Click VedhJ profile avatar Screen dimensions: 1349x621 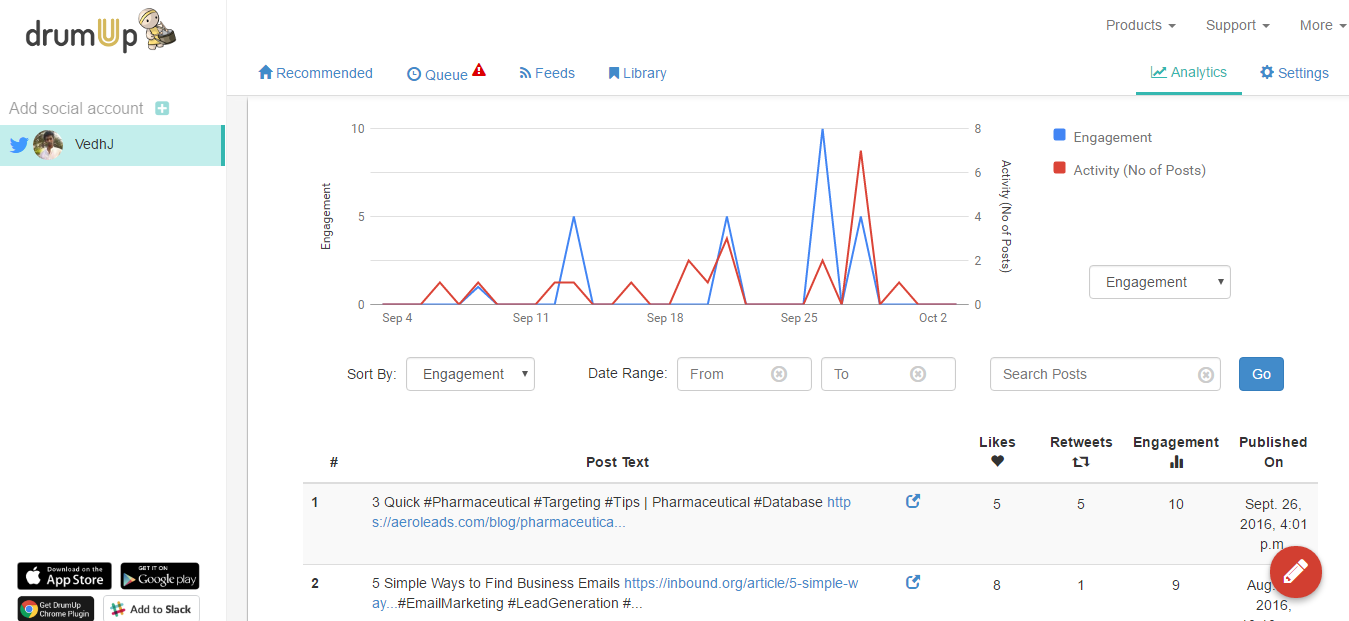48,145
